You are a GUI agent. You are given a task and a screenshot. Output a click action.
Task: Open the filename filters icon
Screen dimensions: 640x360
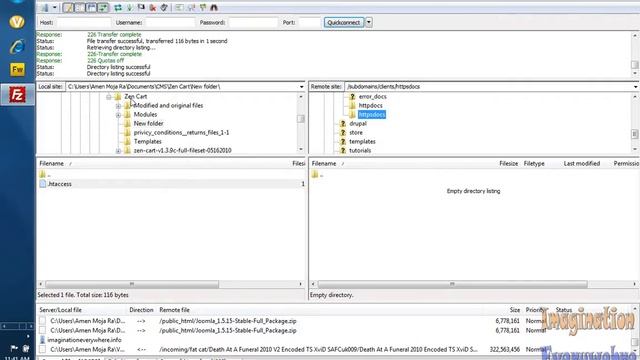[x=179, y=7]
